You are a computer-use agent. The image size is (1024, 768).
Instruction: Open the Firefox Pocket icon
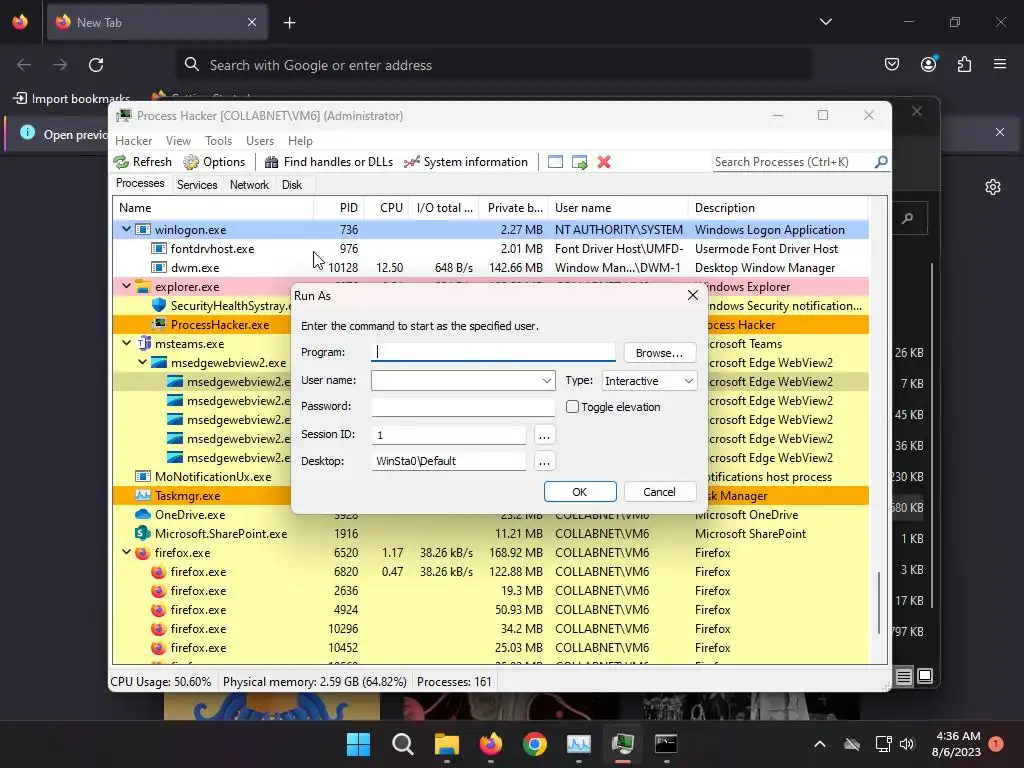coord(891,64)
